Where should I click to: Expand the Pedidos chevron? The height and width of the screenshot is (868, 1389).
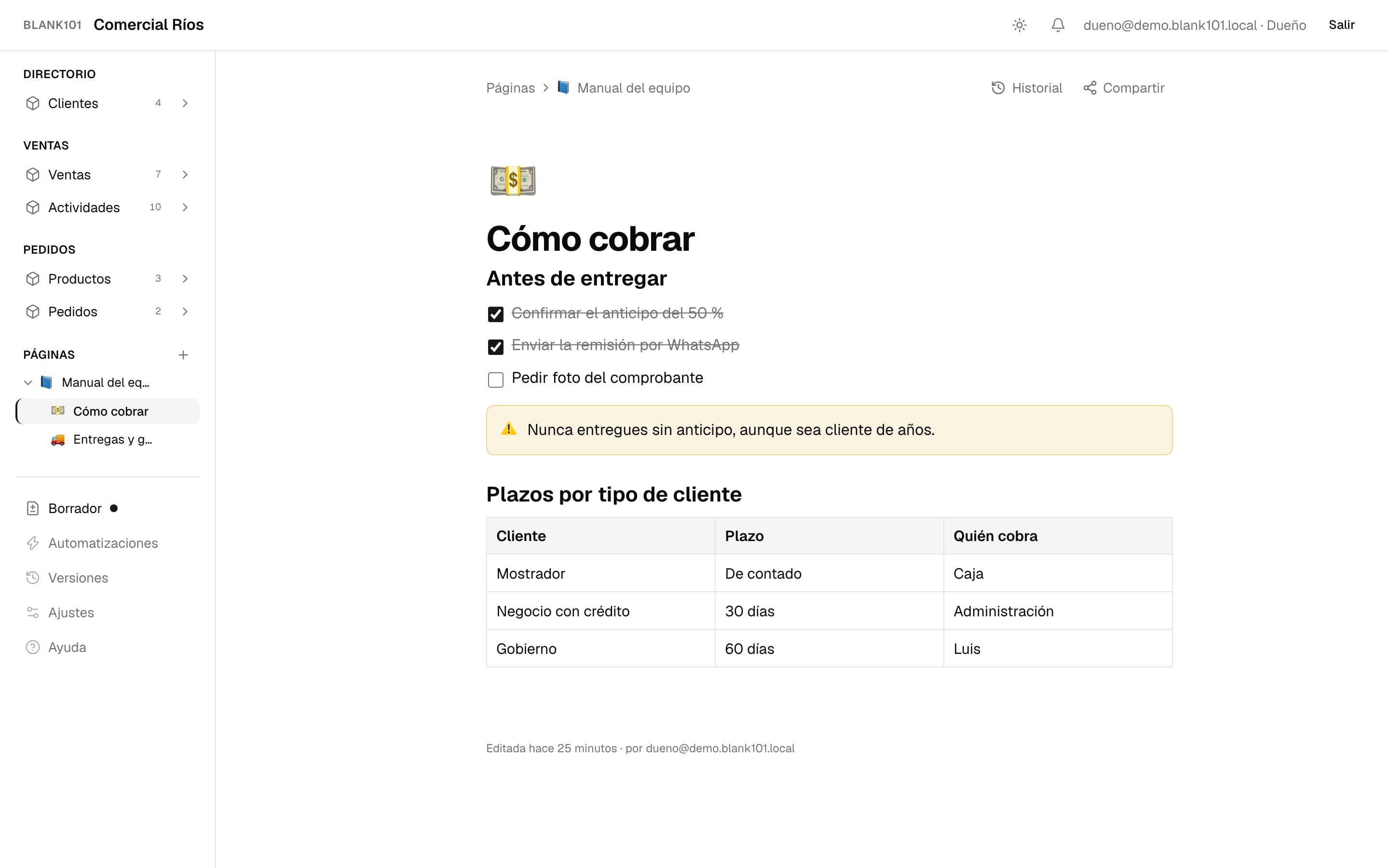(x=185, y=312)
